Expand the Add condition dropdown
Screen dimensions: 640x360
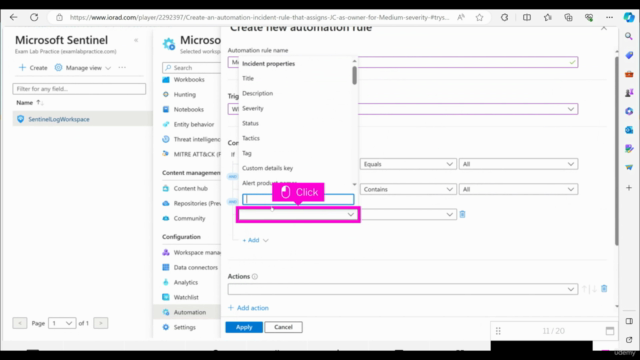256,240
